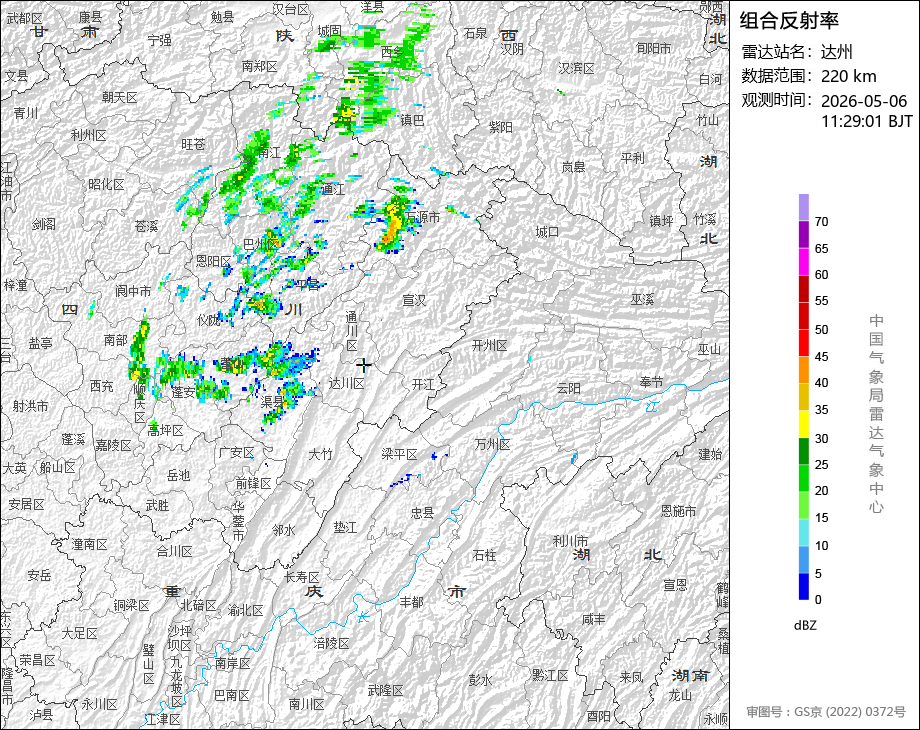Click the 长寿区 district label

pos(302,577)
